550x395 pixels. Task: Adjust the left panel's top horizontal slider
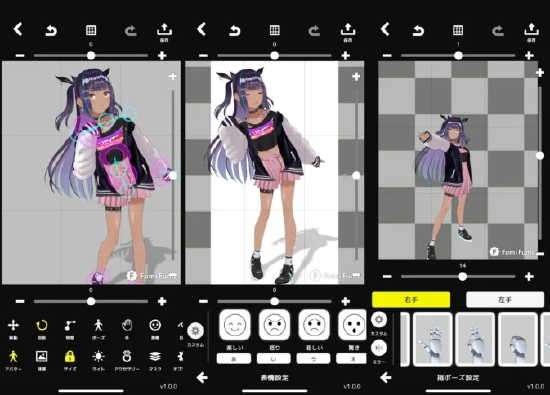(91, 55)
